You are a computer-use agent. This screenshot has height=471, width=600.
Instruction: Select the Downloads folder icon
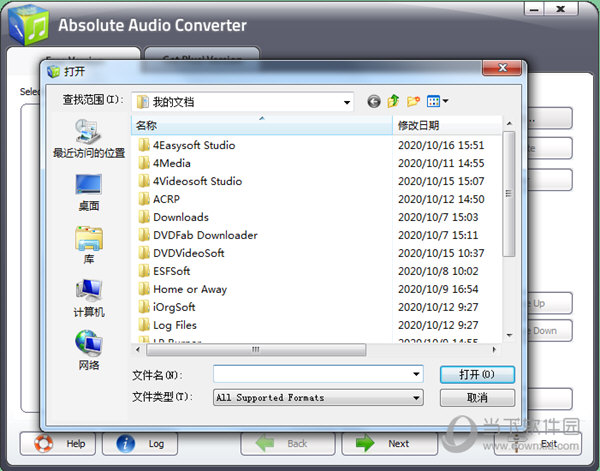[144, 217]
